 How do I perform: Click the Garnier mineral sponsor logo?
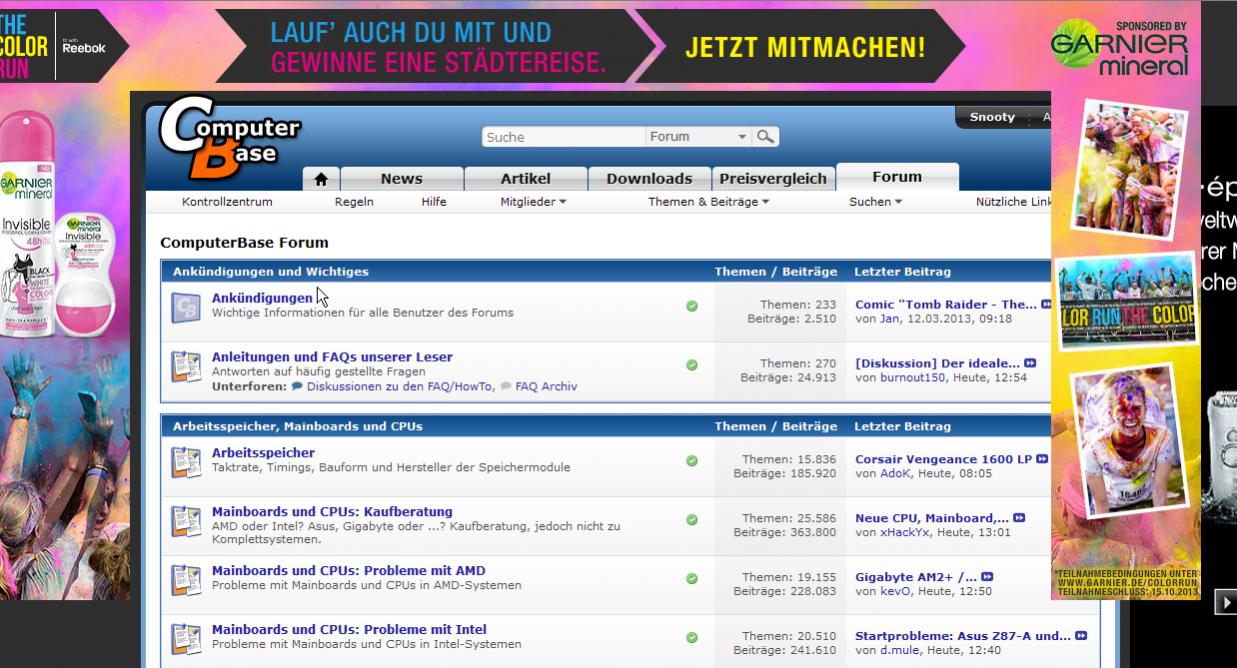(1120, 48)
